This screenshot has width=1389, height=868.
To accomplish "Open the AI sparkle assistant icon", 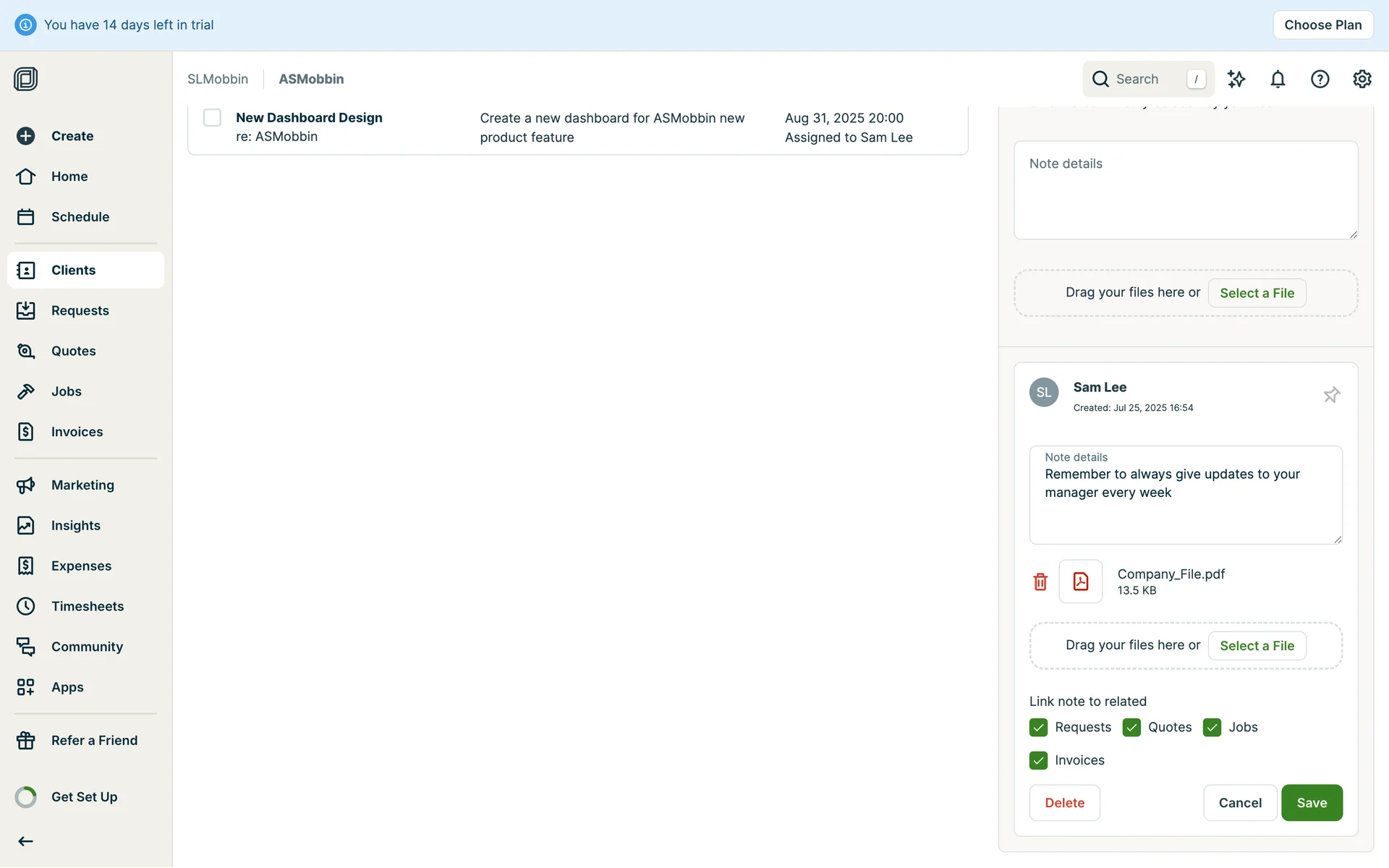I will coord(1236,79).
